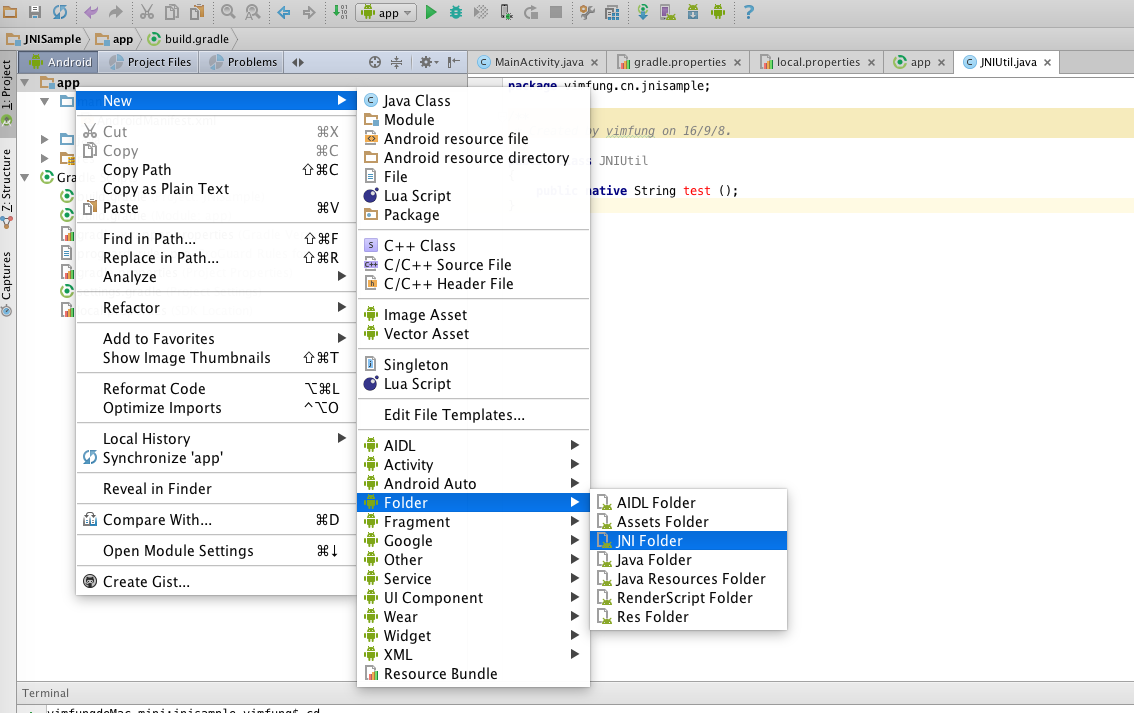Choose C/C++ Source File menu item

coord(447,265)
